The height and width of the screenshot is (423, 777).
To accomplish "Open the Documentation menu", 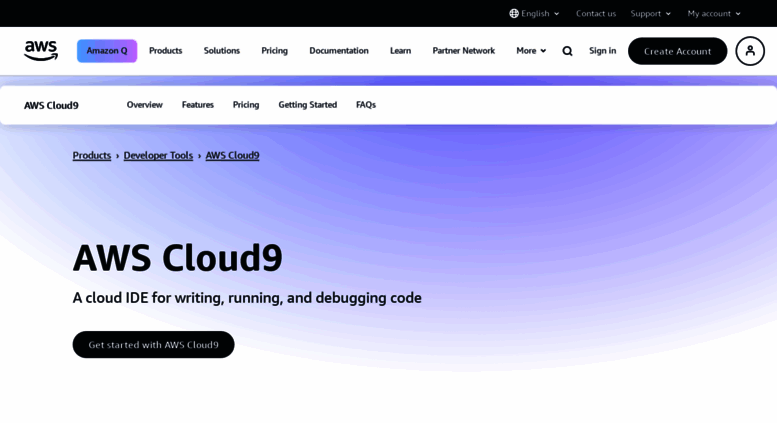I will [x=339, y=51].
